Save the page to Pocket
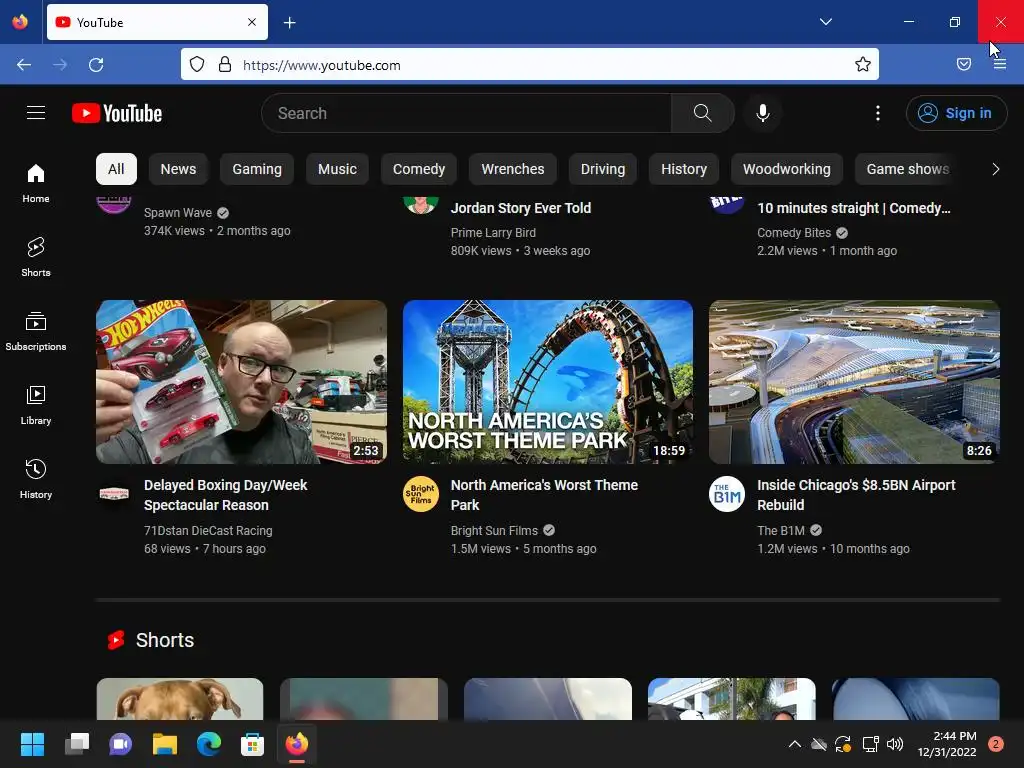Screen dimensions: 1024x768 click(964, 64)
